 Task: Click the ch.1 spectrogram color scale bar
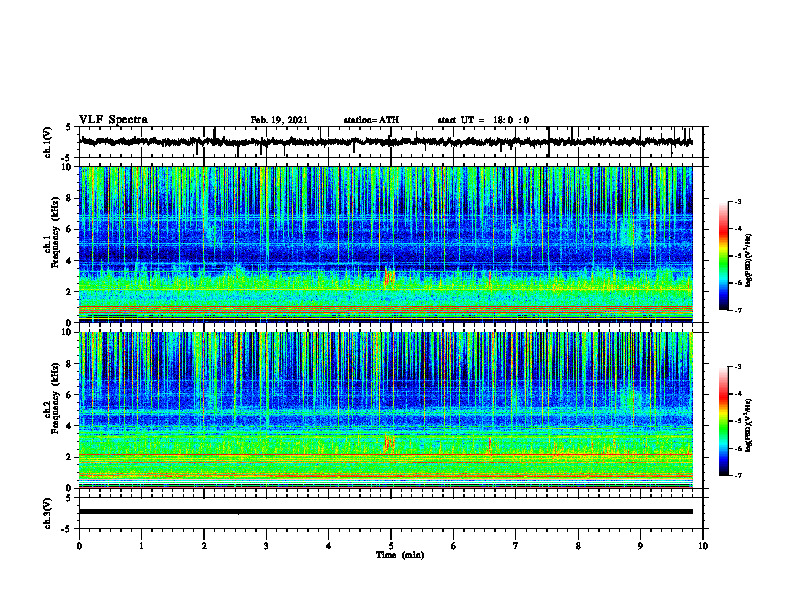click(x=723, y=256)
